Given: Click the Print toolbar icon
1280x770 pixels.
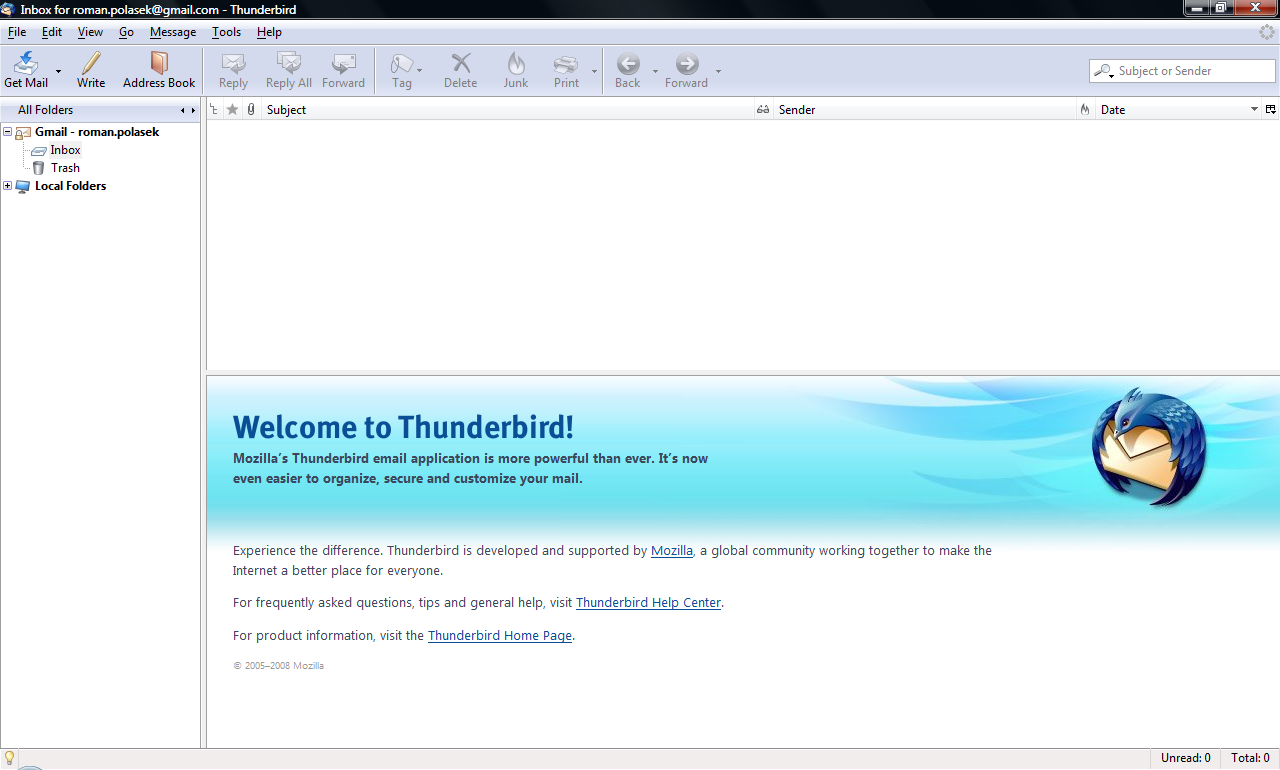Looking at the screenshot, I should pos(566,64).
